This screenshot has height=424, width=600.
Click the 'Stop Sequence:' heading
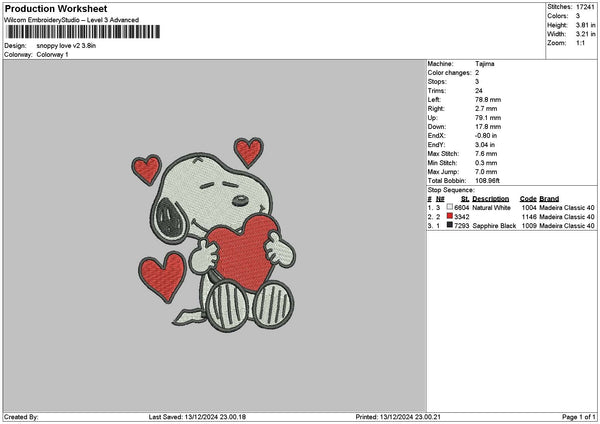point(451,190)
